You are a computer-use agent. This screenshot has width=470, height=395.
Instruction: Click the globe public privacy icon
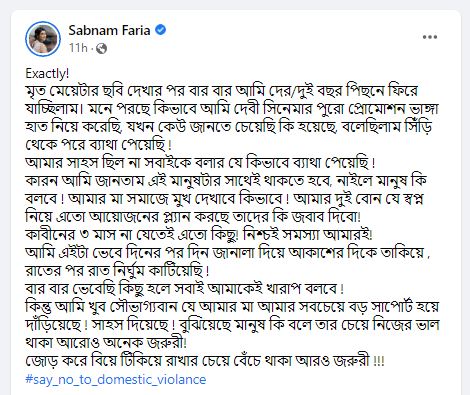coord(101,49)
